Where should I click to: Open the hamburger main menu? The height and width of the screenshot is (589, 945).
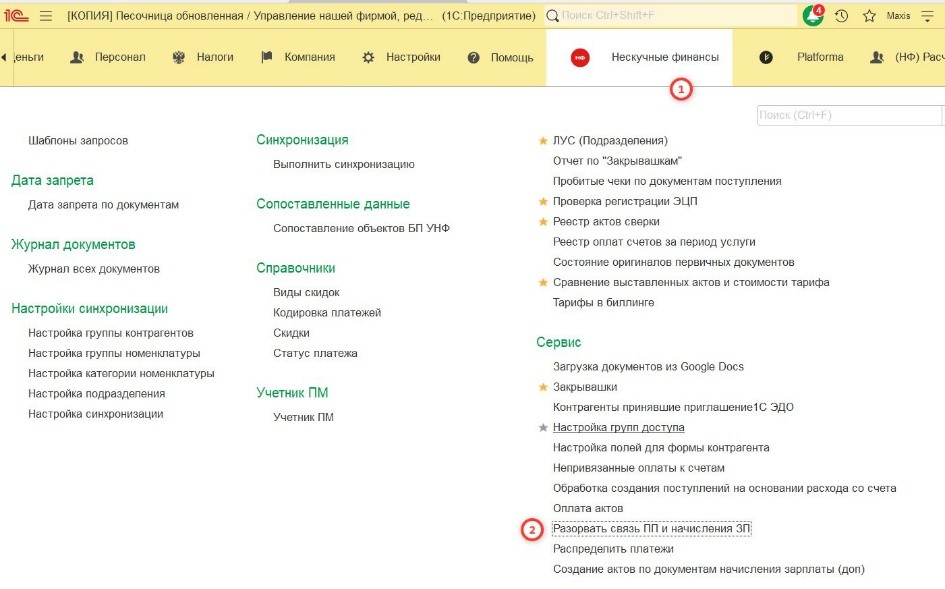46,16
